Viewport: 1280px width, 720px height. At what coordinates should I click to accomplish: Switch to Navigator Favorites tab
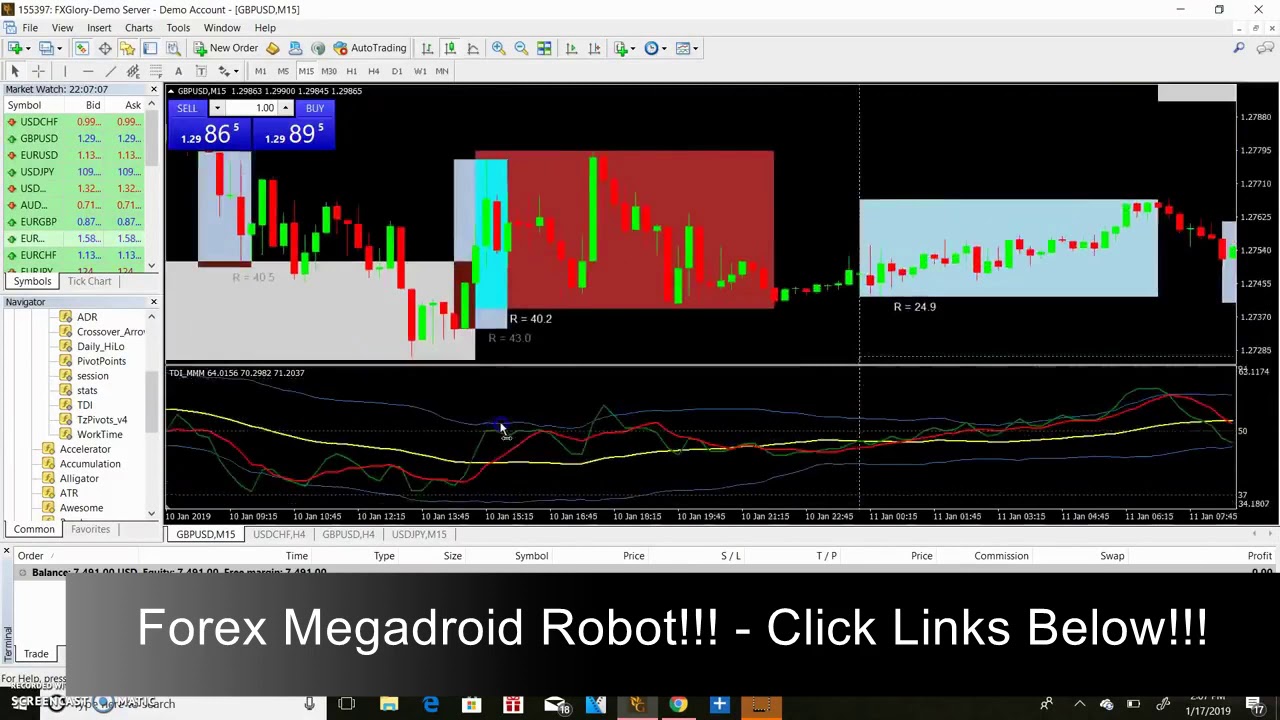pyautogui.click(x=90, y=529)
